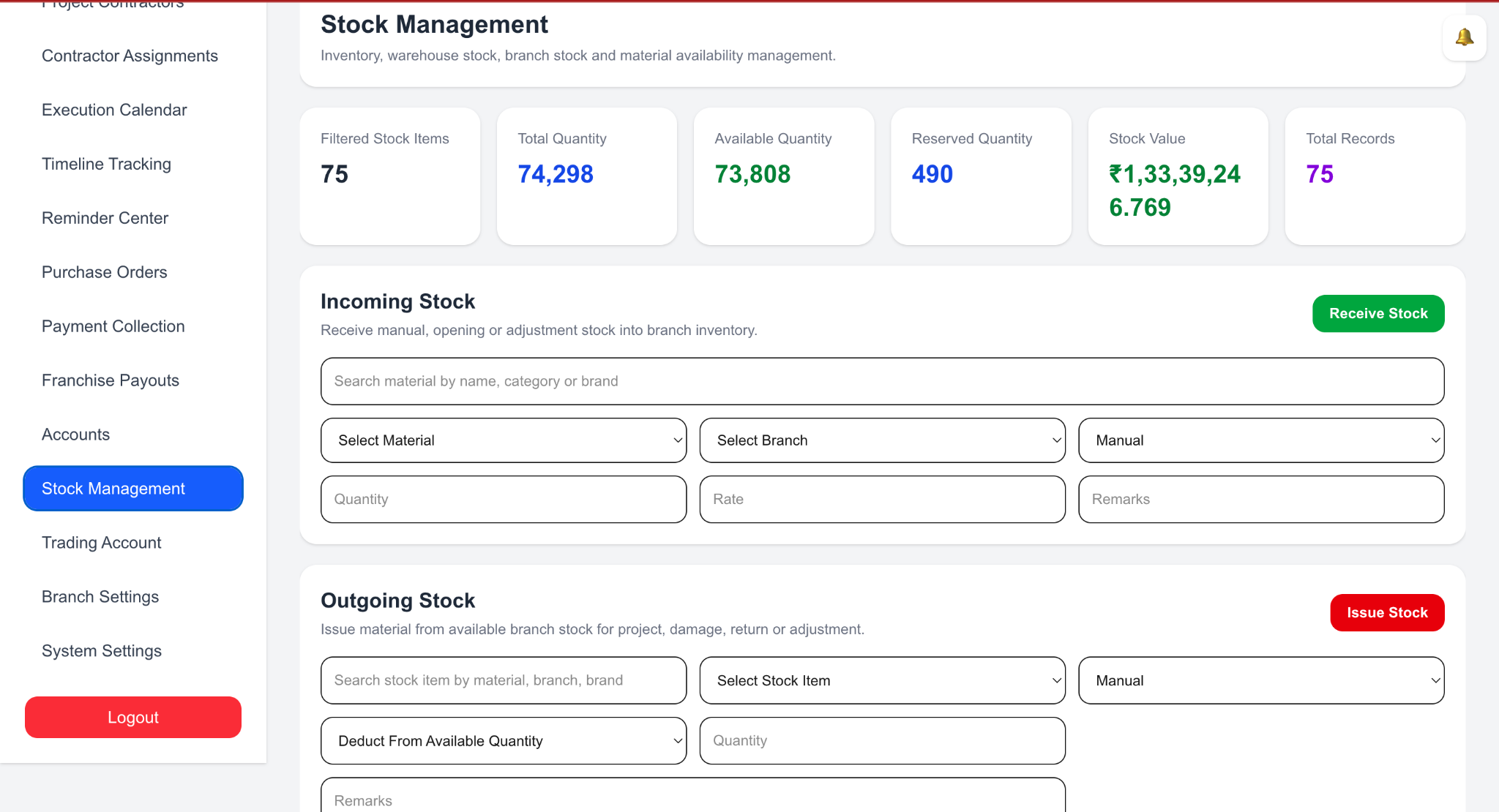Click the red Issue Stock button
1499x812 pixels.
click(x=1387, y=613)
